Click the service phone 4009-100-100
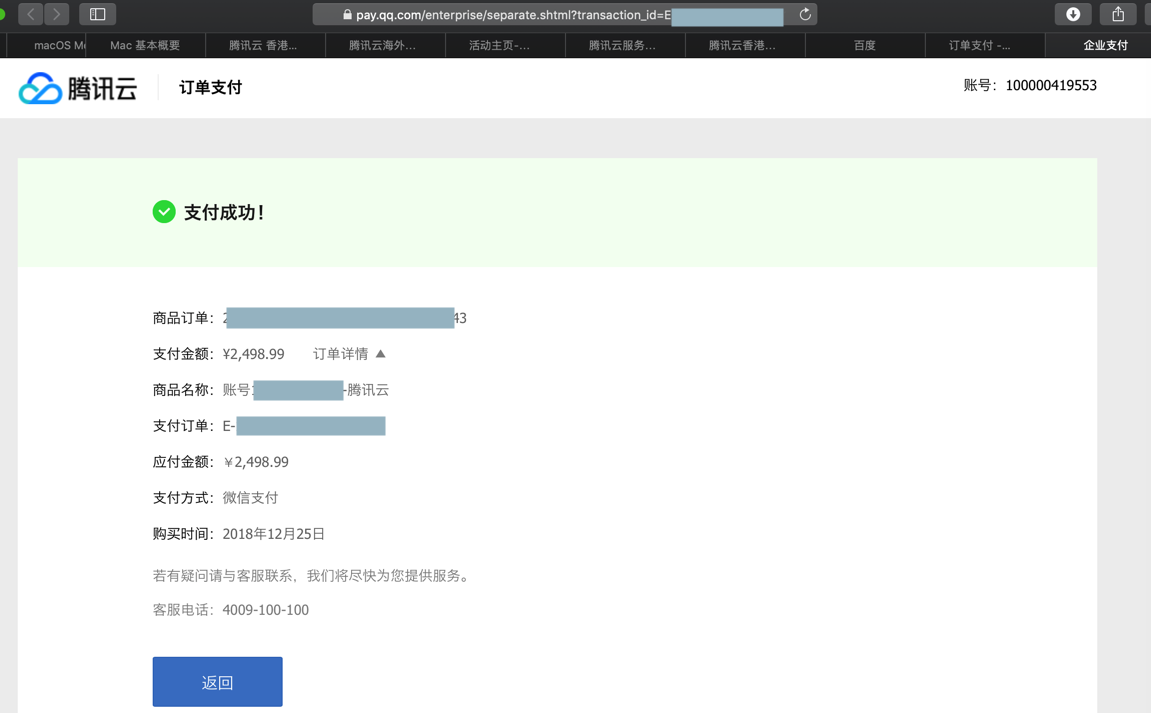1151x713 pixels. point(266,610)
